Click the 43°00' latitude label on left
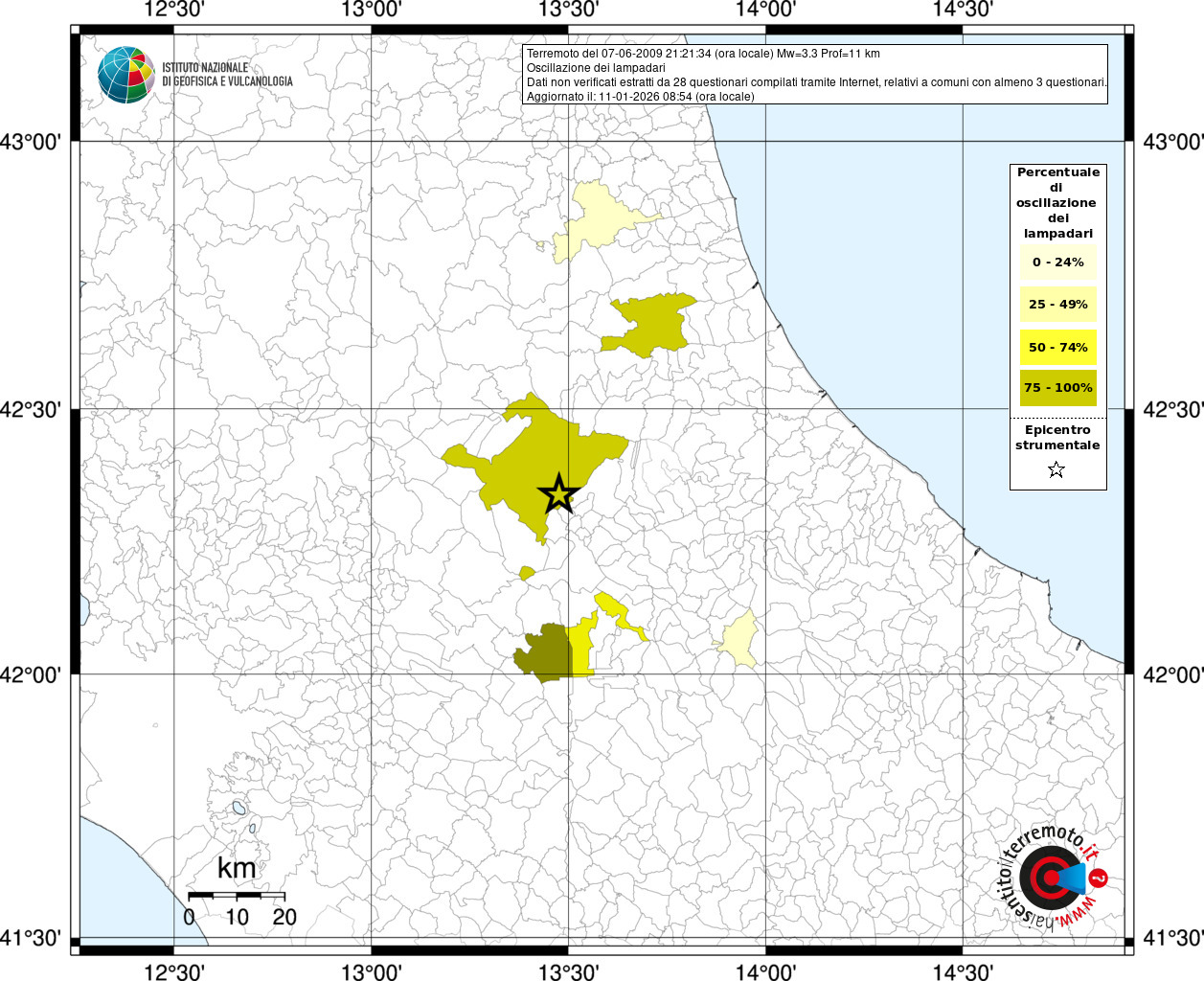 pos(36,142)
